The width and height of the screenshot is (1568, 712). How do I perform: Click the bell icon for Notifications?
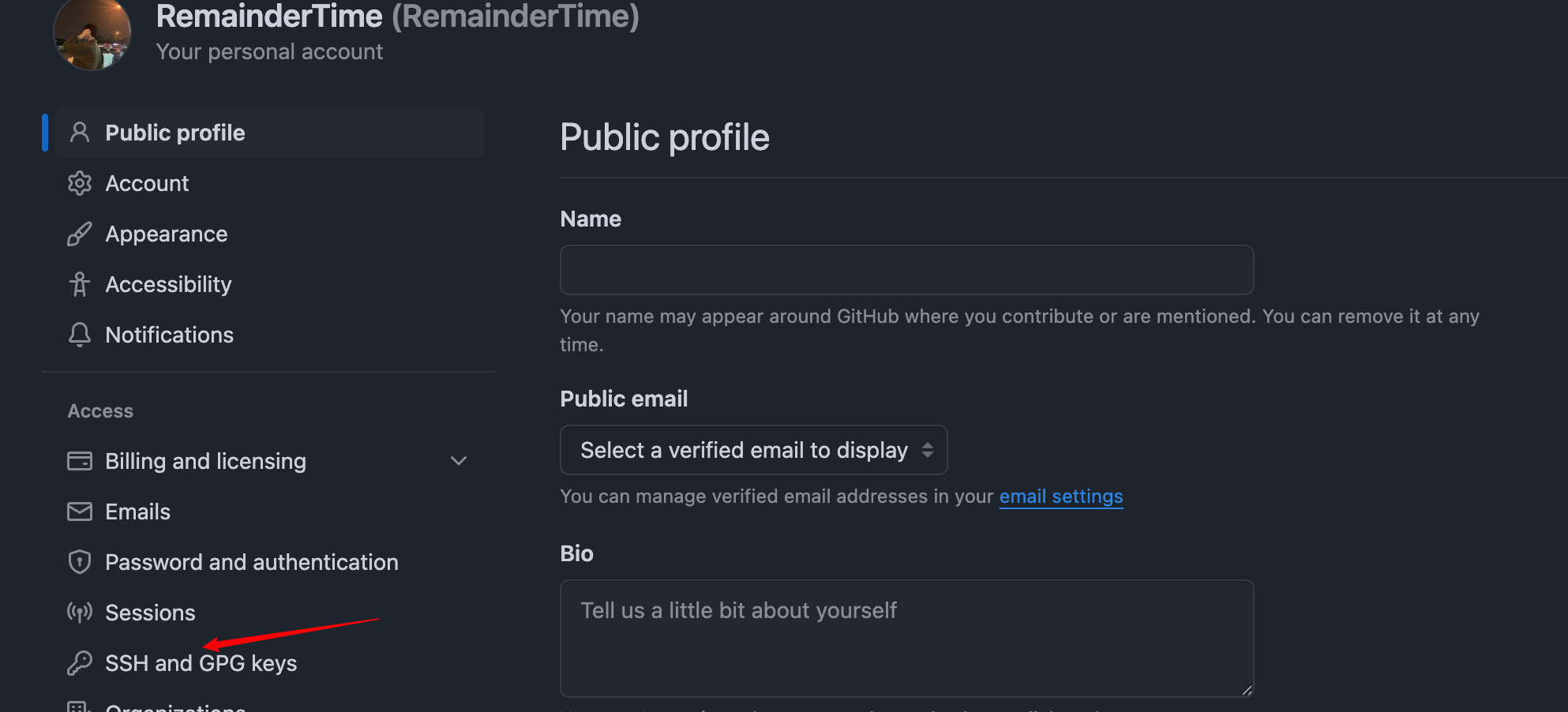(x=79, y=335)
